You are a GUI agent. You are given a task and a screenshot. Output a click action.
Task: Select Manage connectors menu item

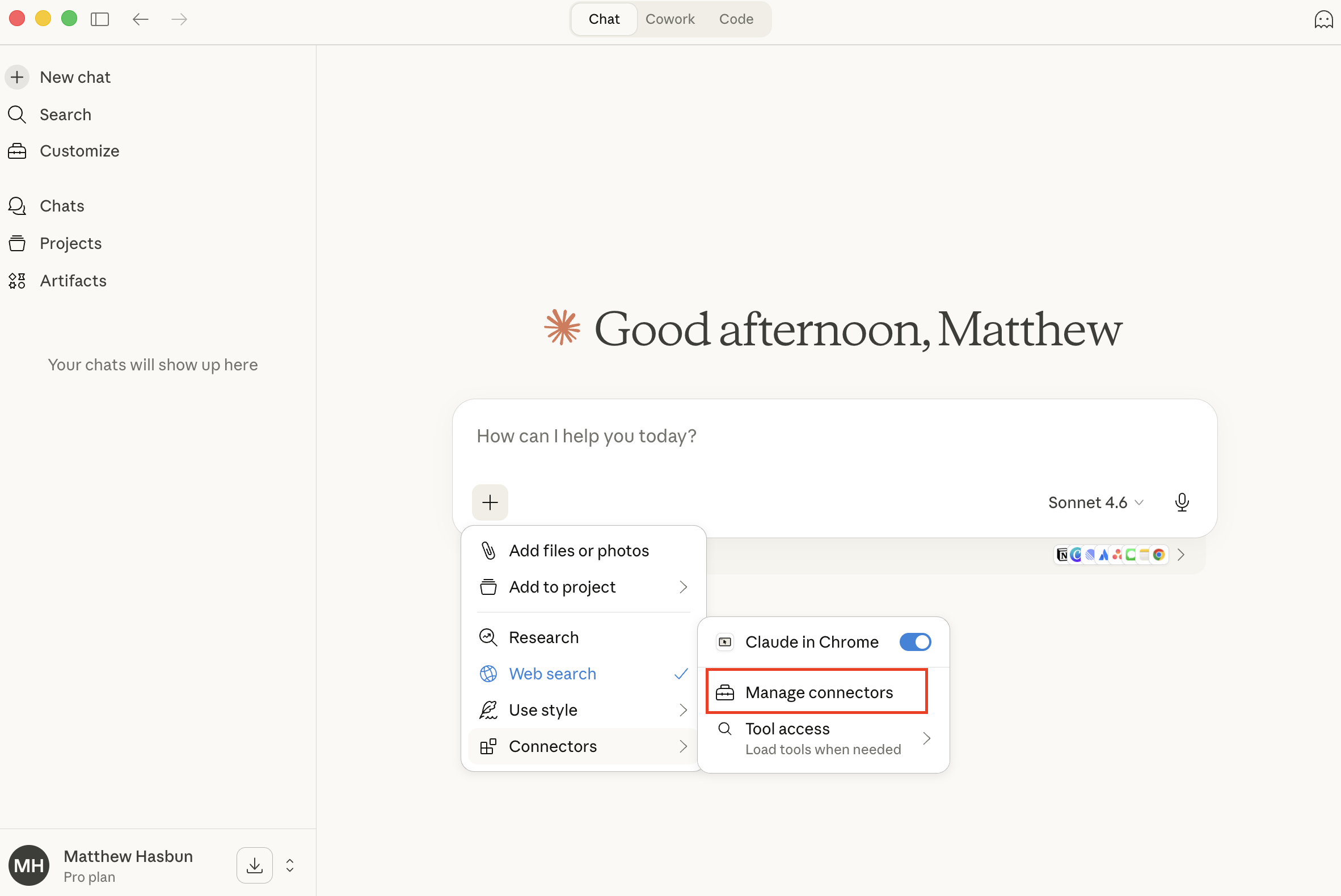[x=817, y=692]
